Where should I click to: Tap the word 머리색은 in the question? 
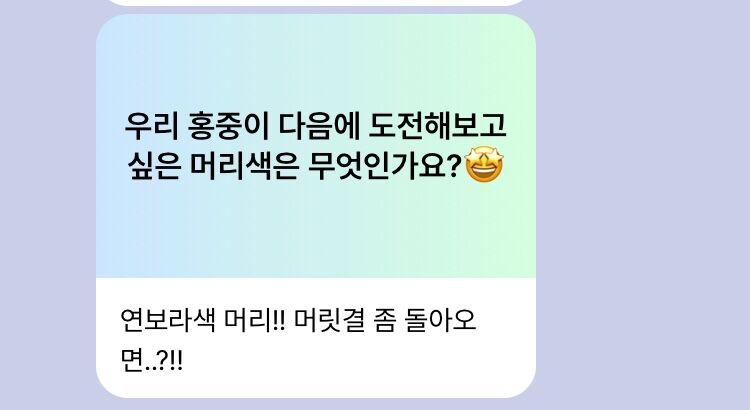click(245, 166)
